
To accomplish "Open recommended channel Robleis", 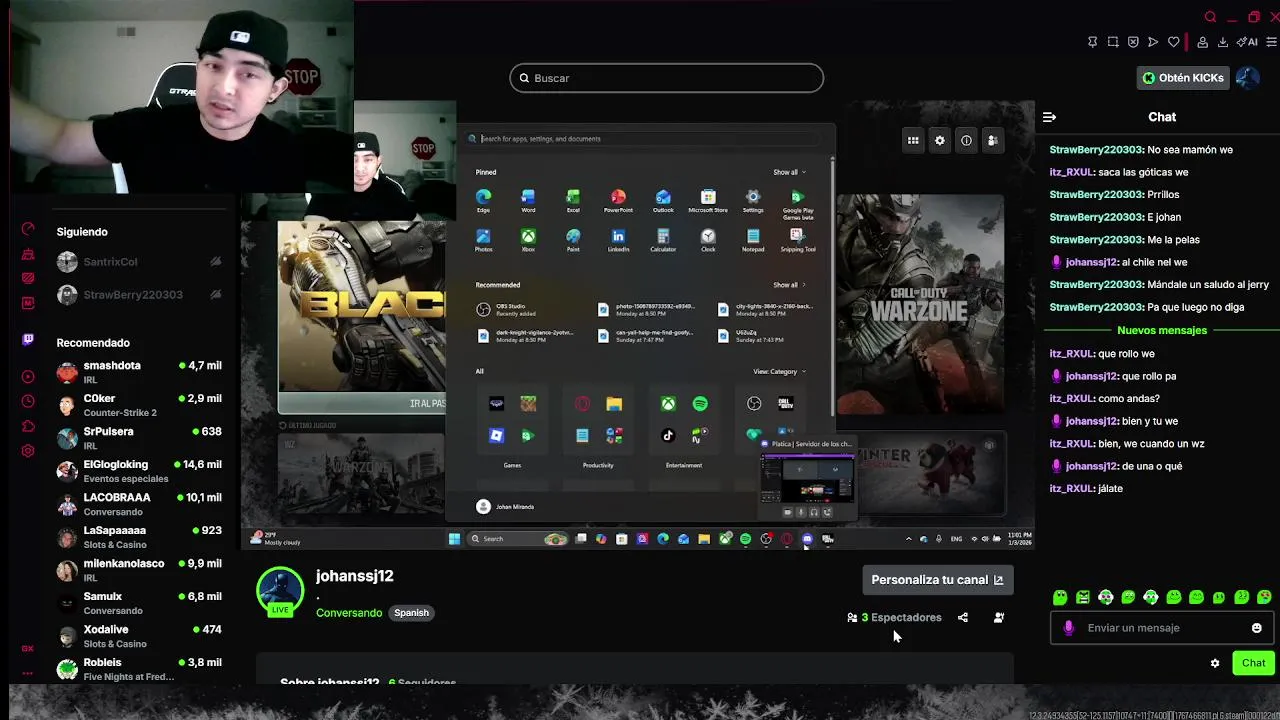I will [x=138, y=669].
